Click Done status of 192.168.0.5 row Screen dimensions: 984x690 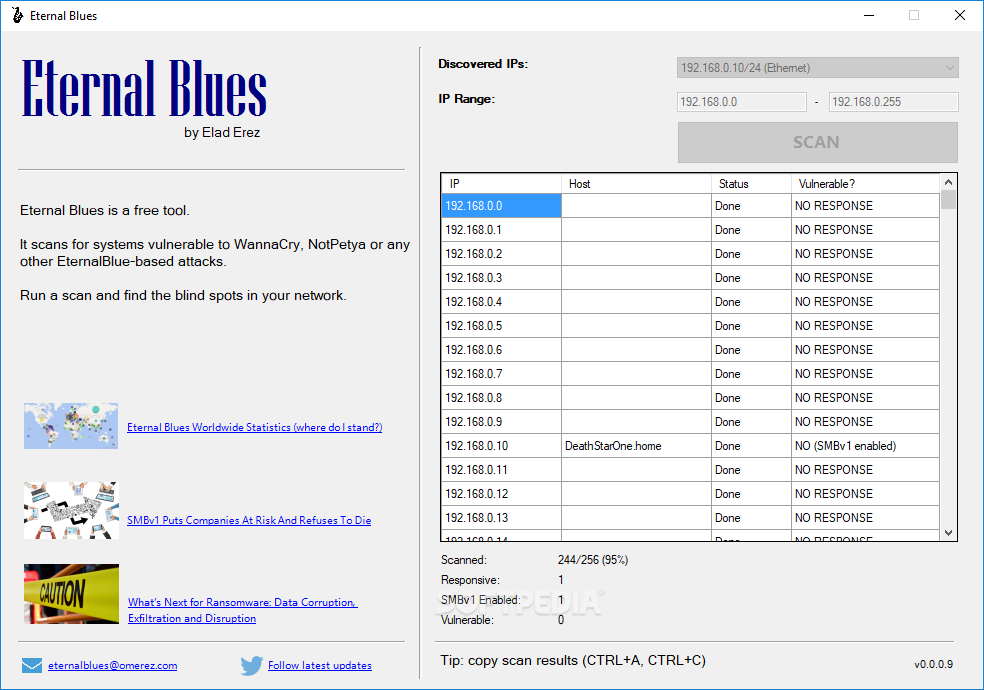pos(751,326)
